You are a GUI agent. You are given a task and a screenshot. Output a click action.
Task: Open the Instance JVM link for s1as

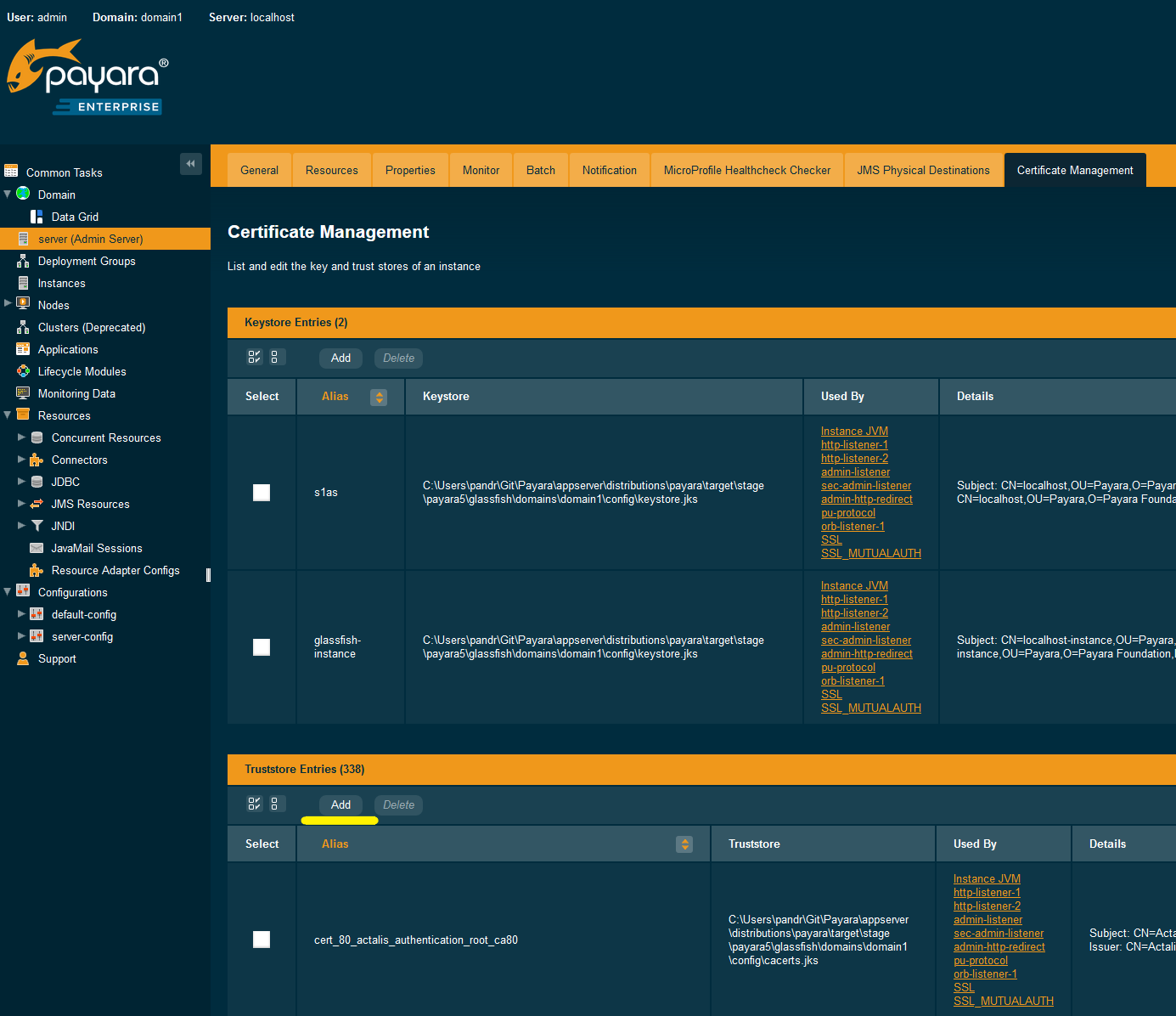point(854,431)
